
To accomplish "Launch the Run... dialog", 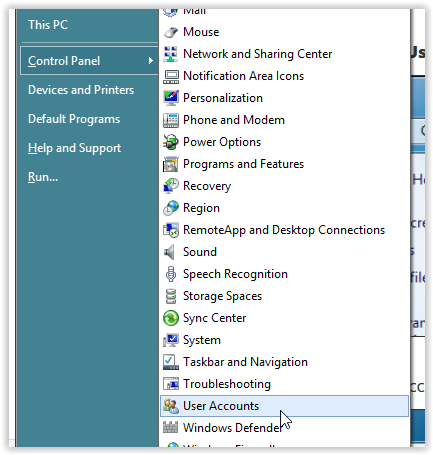I will pyautogui.click(x=43, y=177).
